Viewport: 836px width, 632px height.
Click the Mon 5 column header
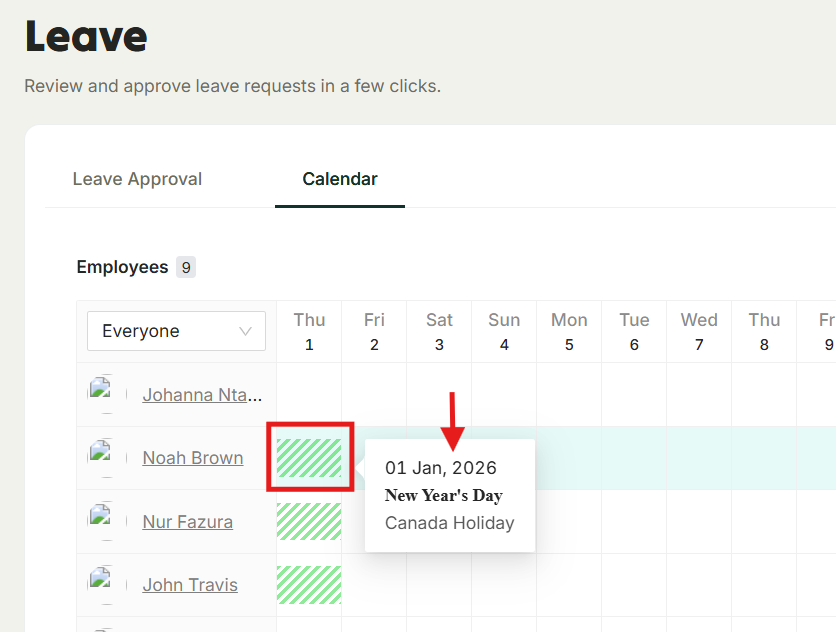coord(569,332)
